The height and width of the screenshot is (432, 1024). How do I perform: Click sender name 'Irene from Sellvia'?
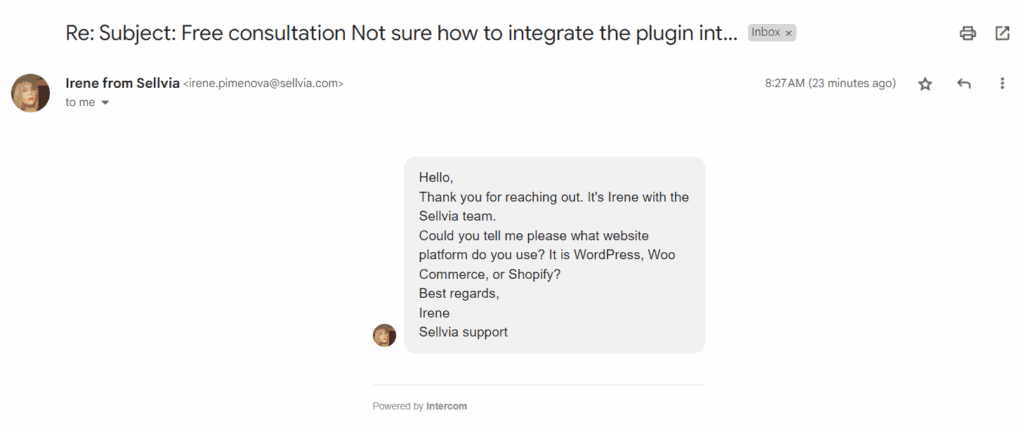click(123, 83)
